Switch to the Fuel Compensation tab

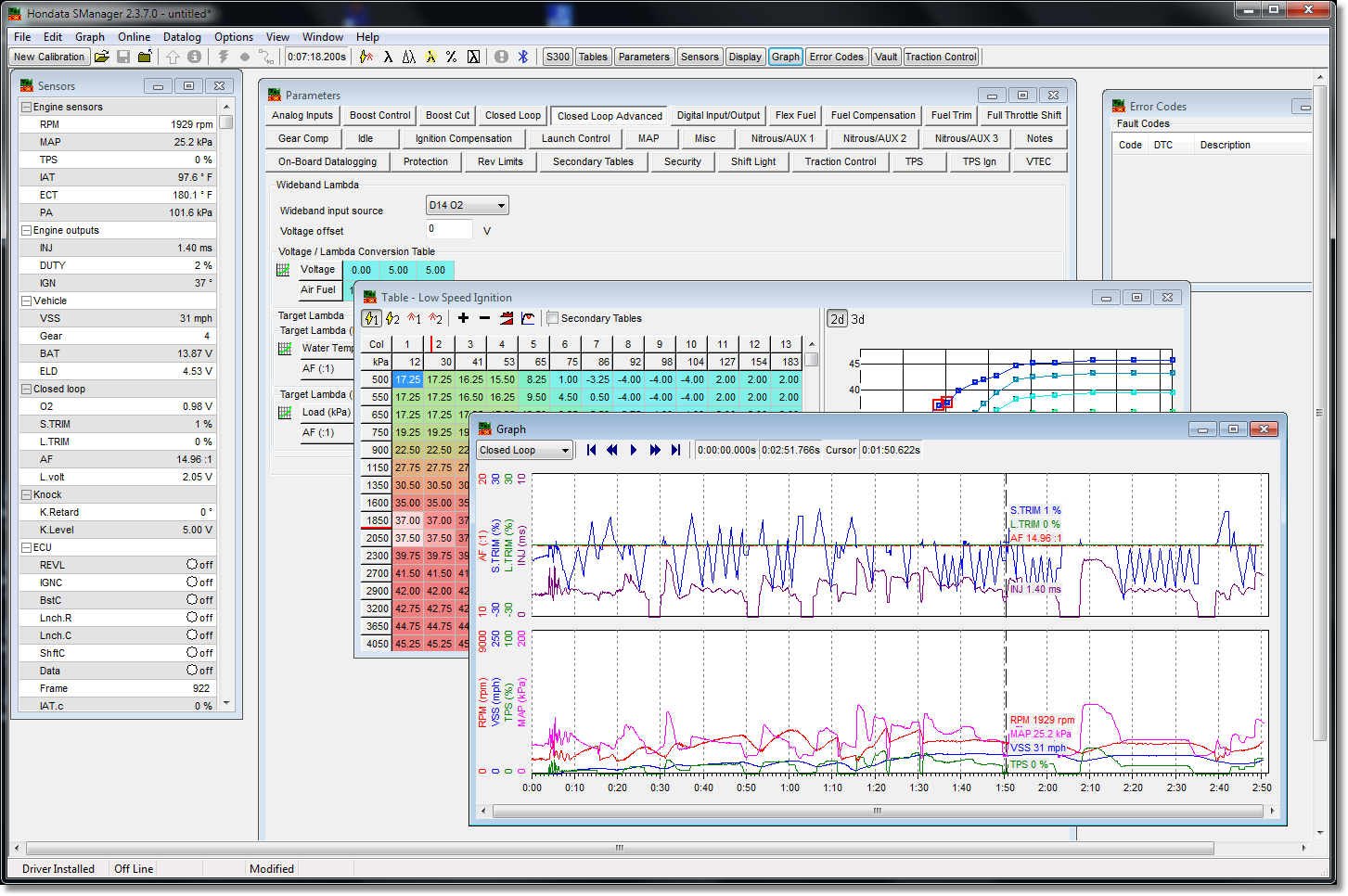point(873,116)
